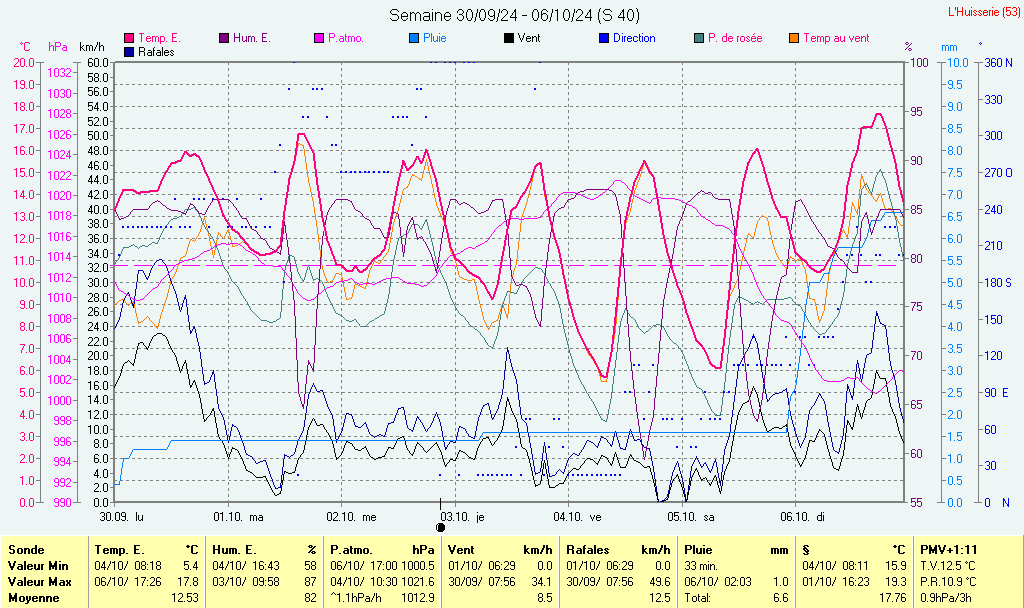Click the teal P. de rosée legend swatch

[x=699, y=39]
